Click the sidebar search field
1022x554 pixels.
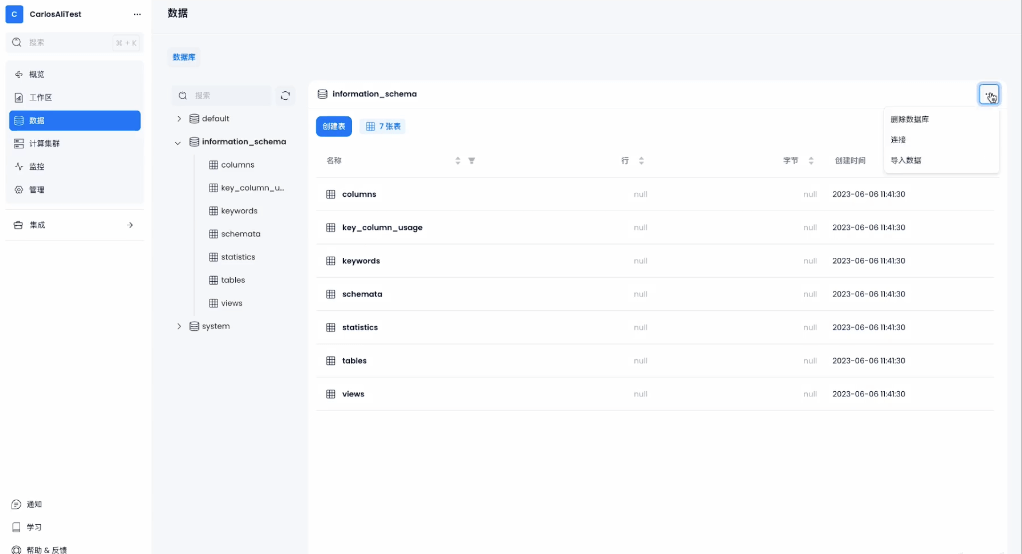coord(74,42)
